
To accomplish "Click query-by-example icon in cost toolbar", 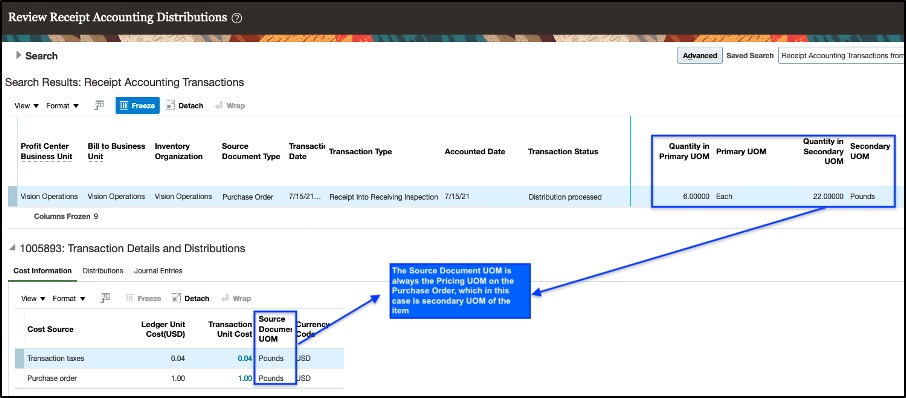I will click(x=105, y=298).
